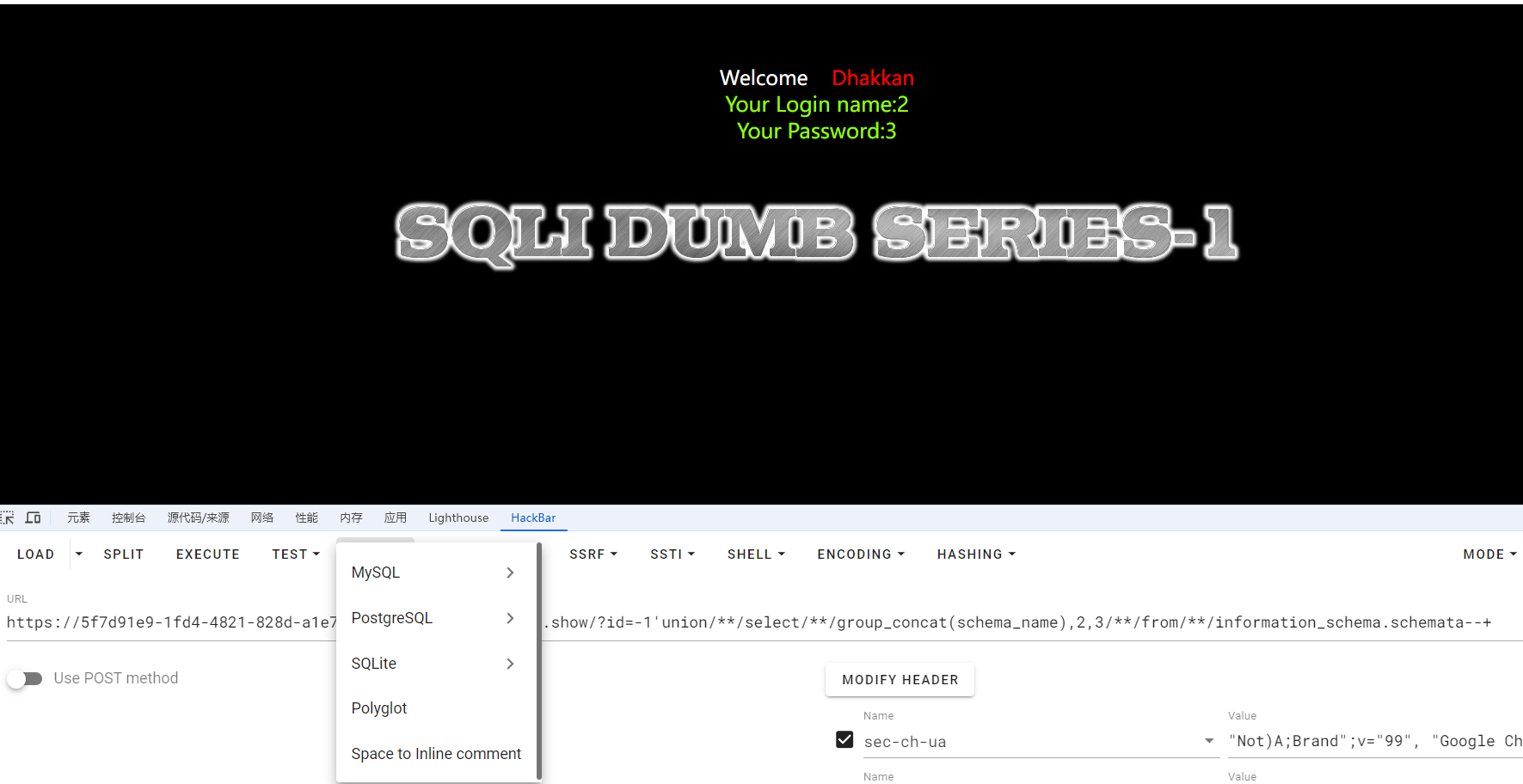Image resolution: width=1523 pixels, height=784 pixels.
Task: Open the sec-ch-ua name dropdown arrow
Action: tap(1207, 740)
